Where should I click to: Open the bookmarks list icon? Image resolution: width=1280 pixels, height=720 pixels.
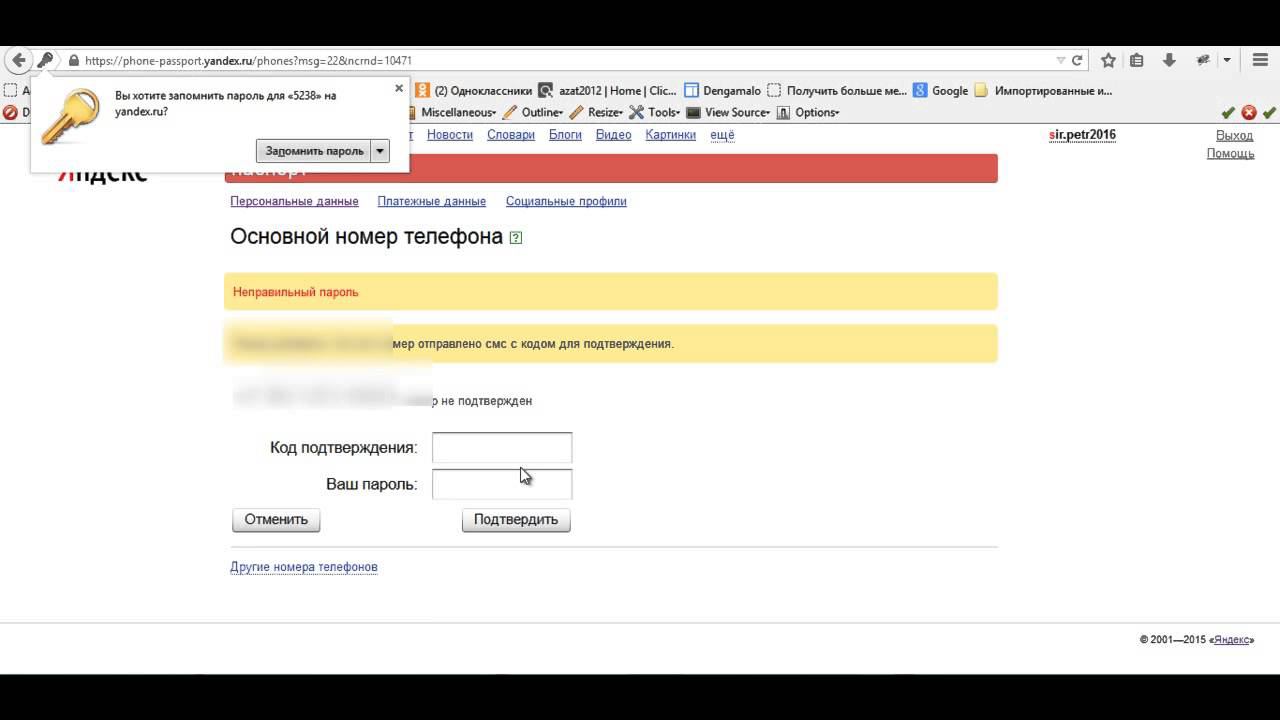[x=1137, y=60]
